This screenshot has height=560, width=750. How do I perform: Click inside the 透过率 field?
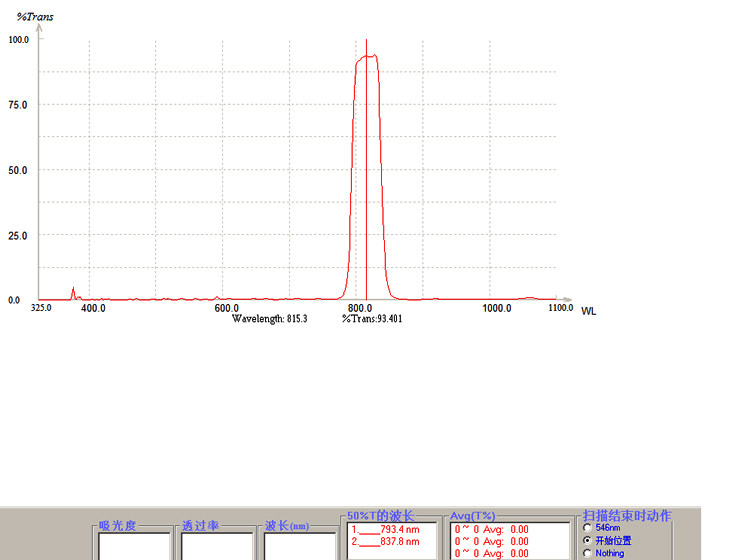click(x=217, y=547)
